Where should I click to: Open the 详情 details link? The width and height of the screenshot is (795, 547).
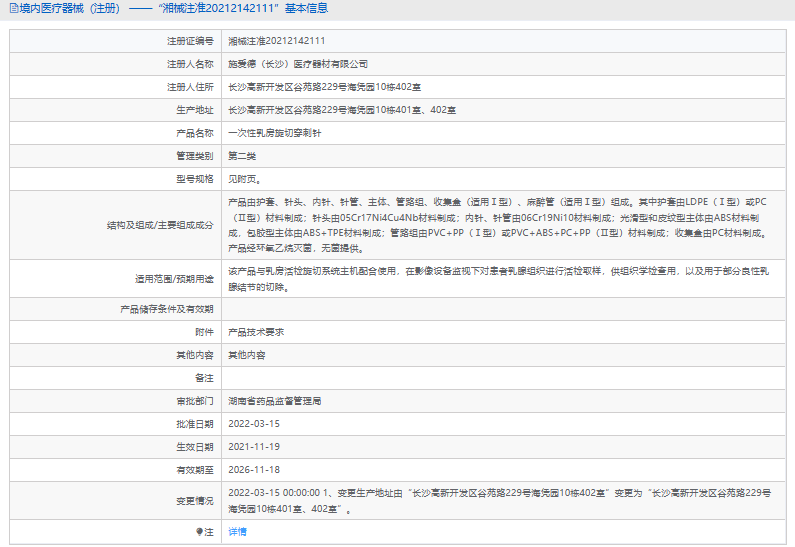236,532
